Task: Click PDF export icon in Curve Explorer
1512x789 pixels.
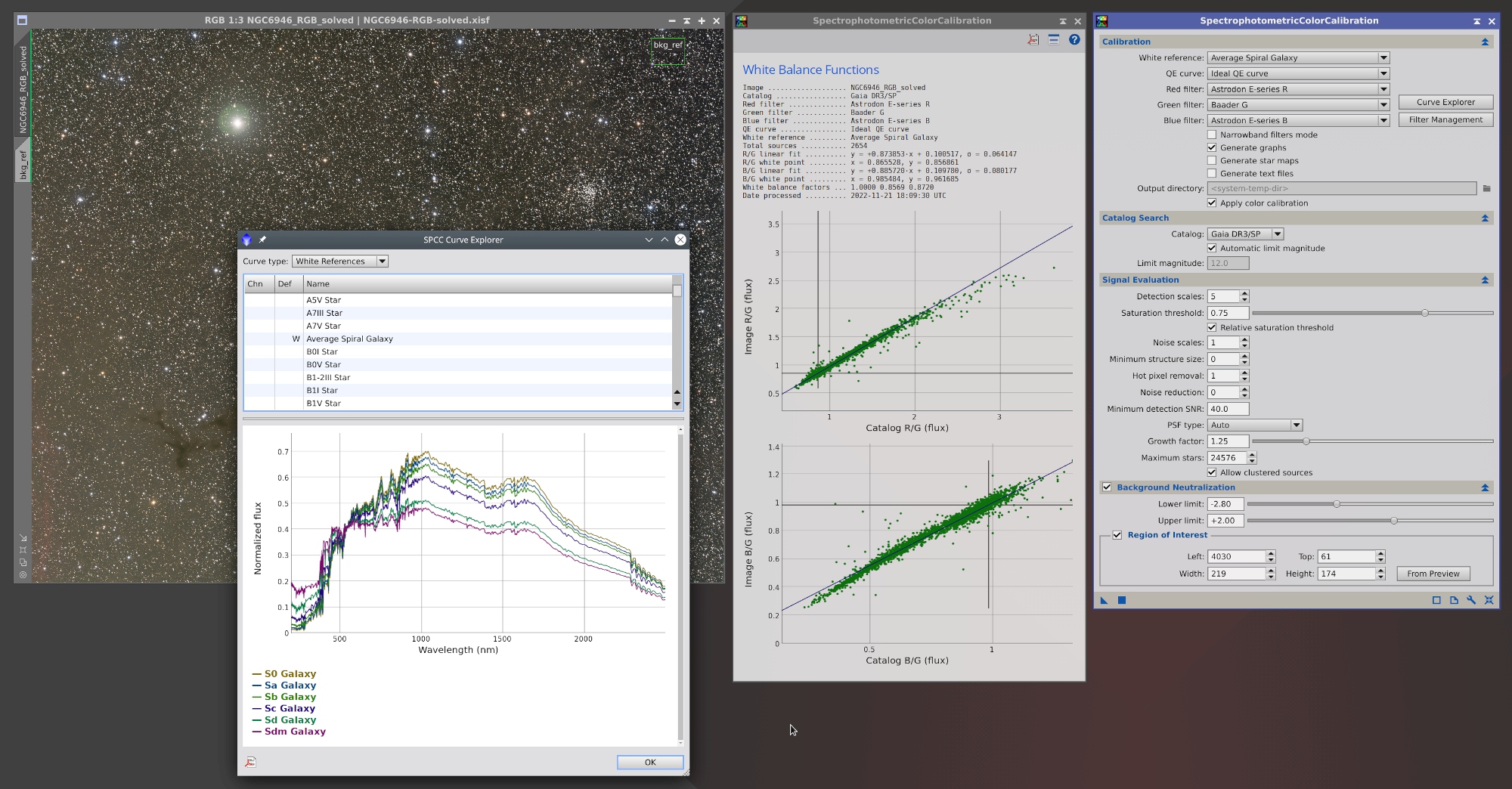Action: click(x=250, y=762)
